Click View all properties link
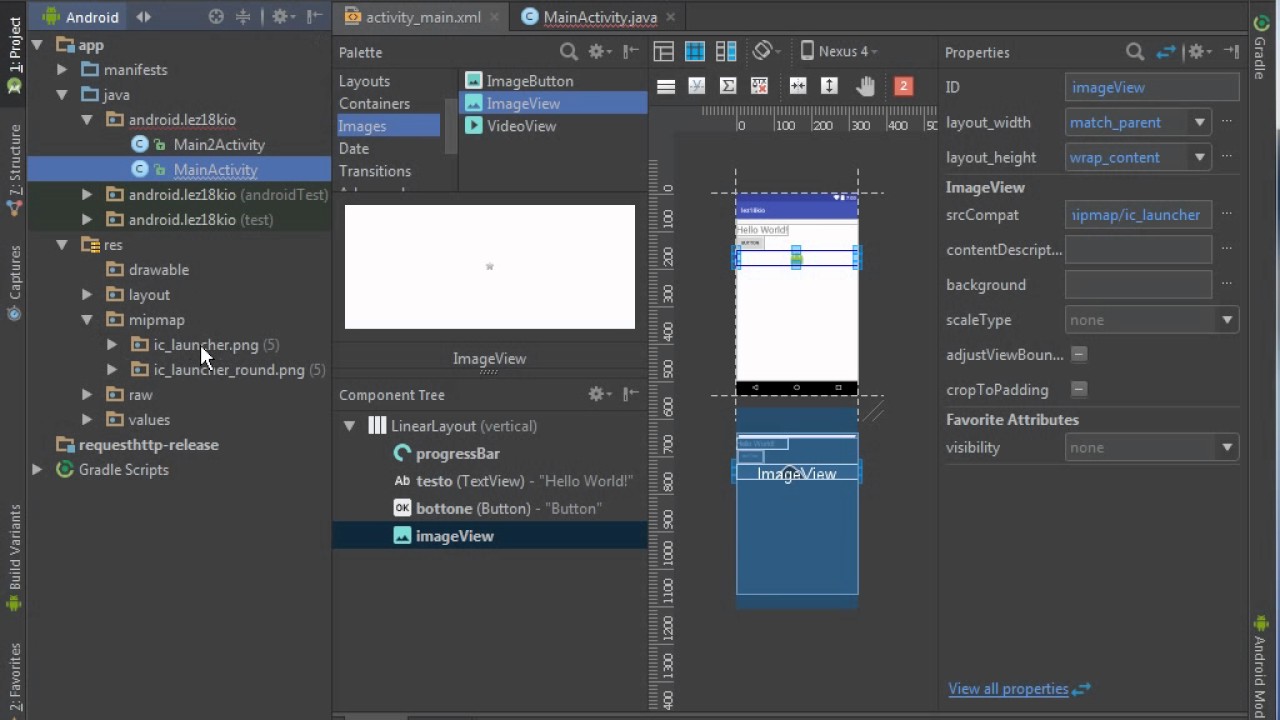Image resolution: width=1280 pixels, height=720 pixels. coord(1008,688)
